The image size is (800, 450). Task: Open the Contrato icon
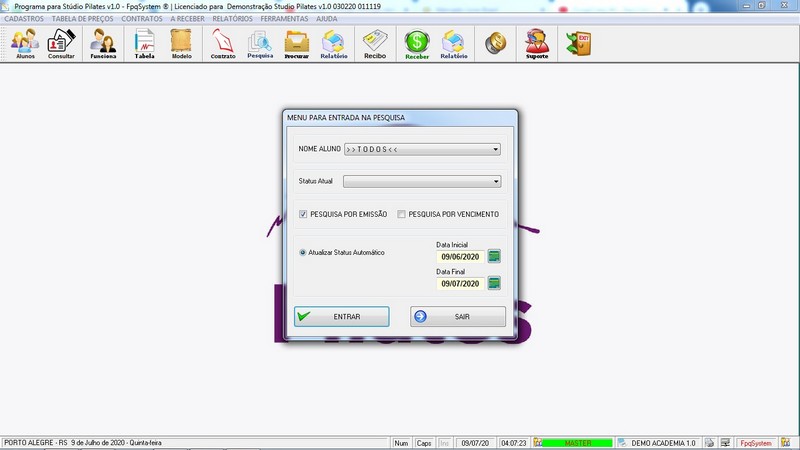(x=223, y=44)
